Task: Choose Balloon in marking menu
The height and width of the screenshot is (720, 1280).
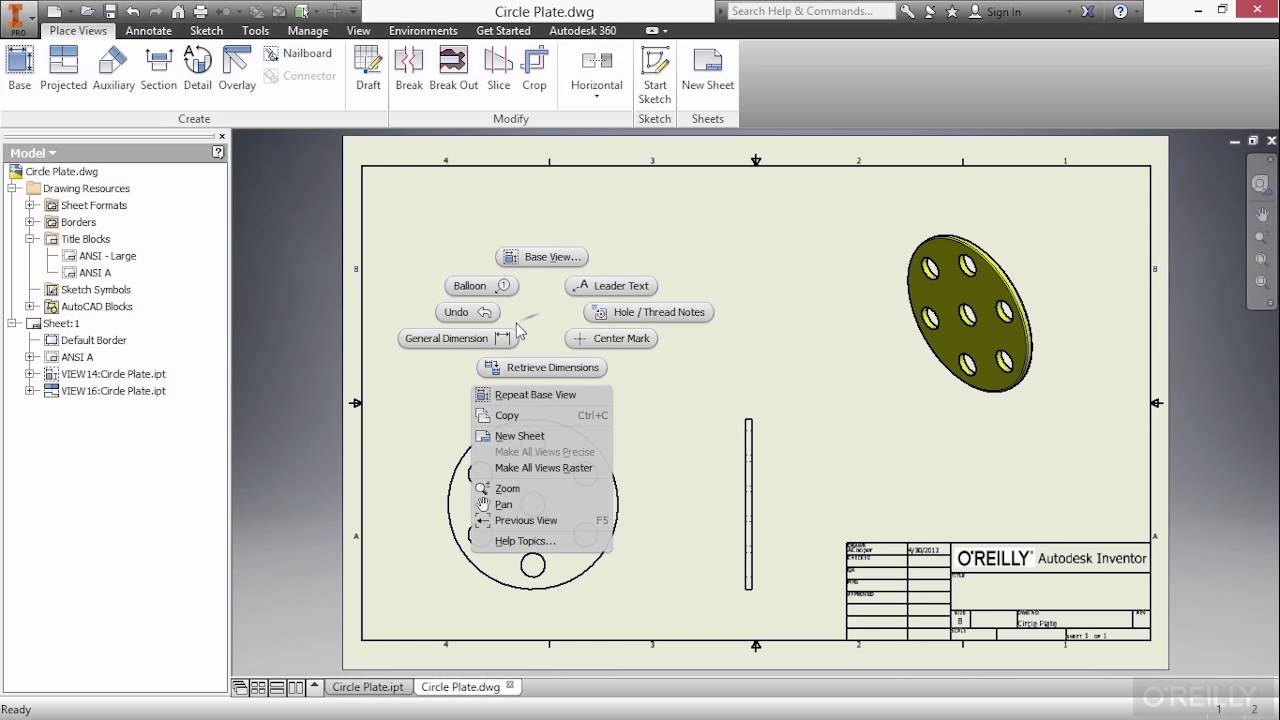Action: [x=482, y=286]
